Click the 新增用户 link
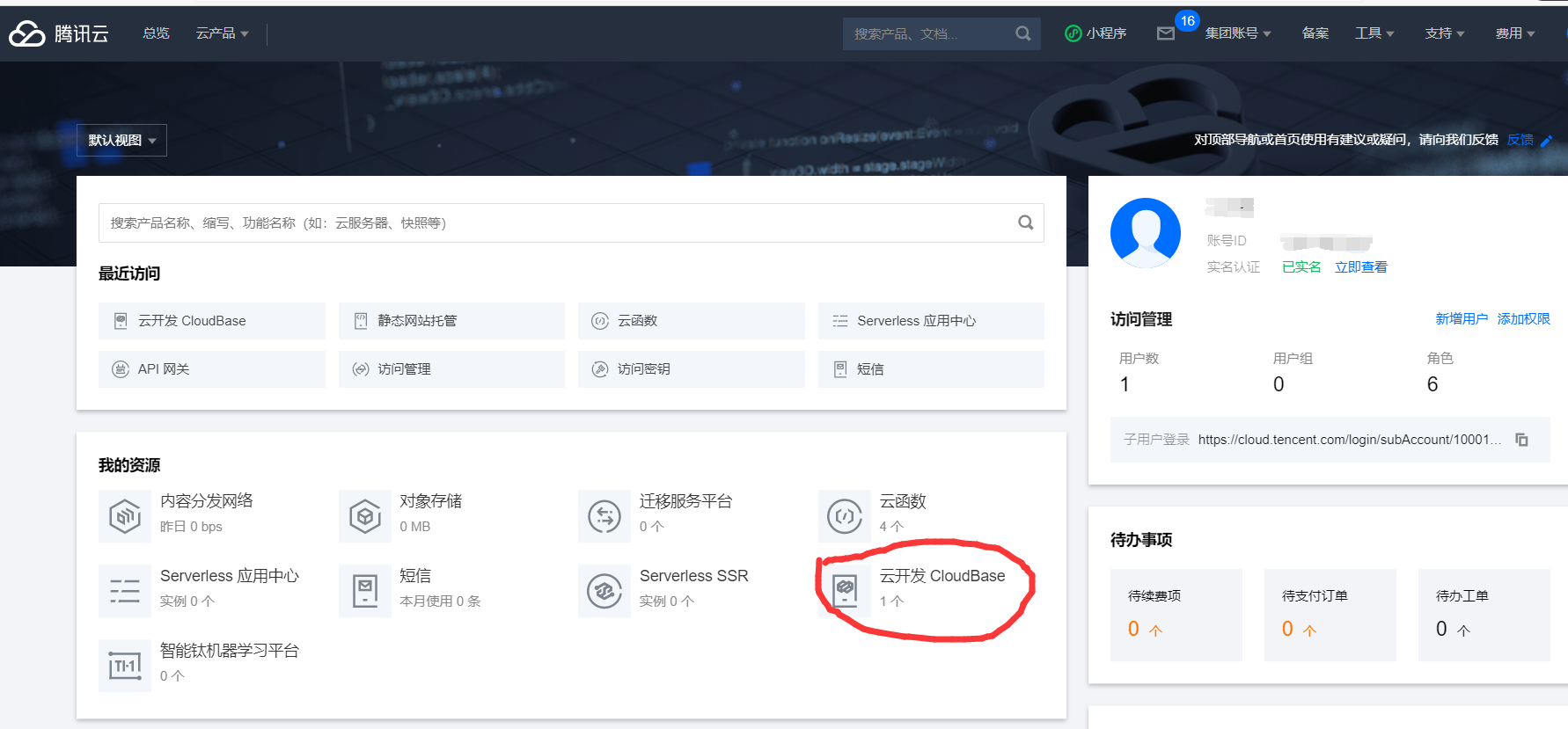Image resolution: width=1568 pixels, height=729 pixels. 1462,319
